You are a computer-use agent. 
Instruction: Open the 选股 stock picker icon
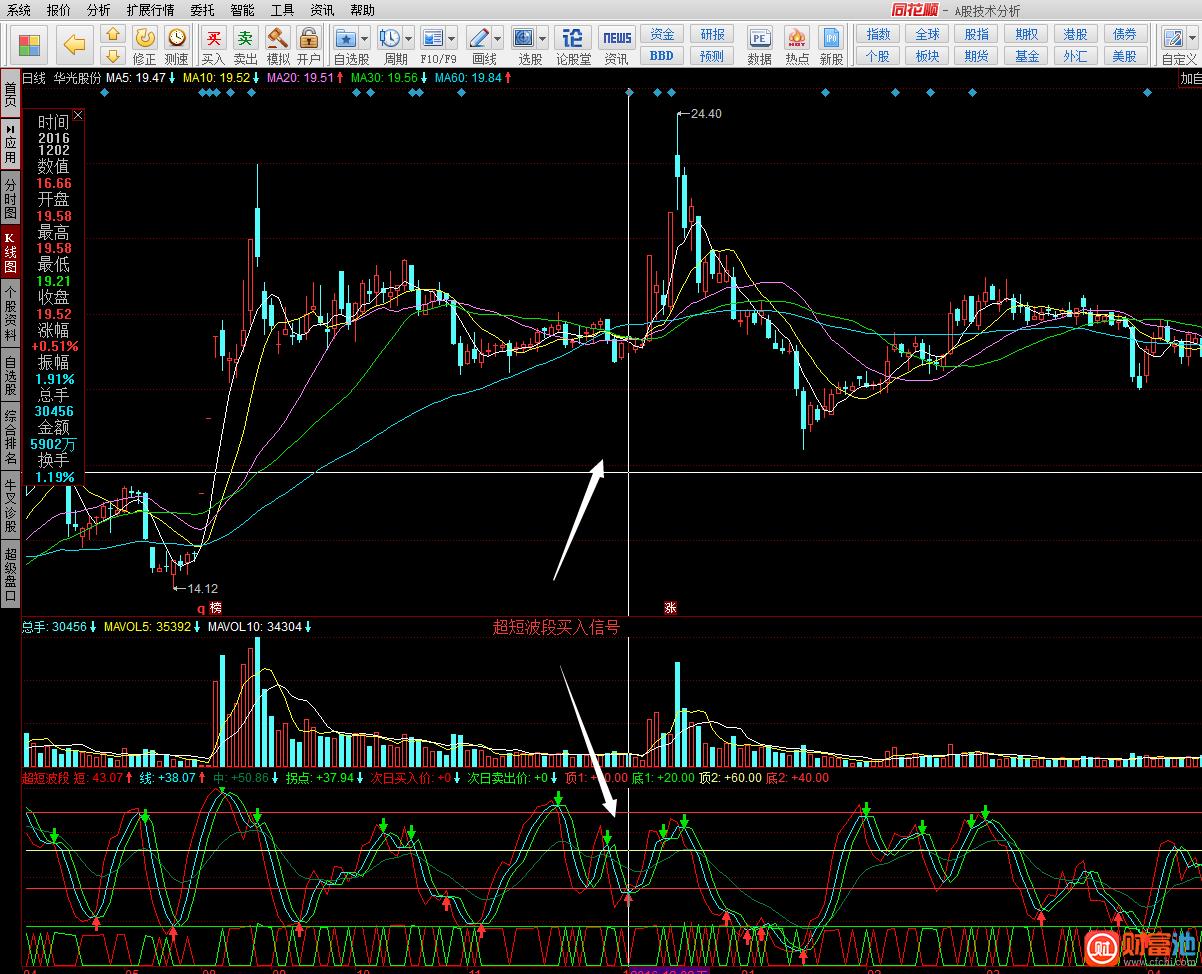(x=524, y=38)
